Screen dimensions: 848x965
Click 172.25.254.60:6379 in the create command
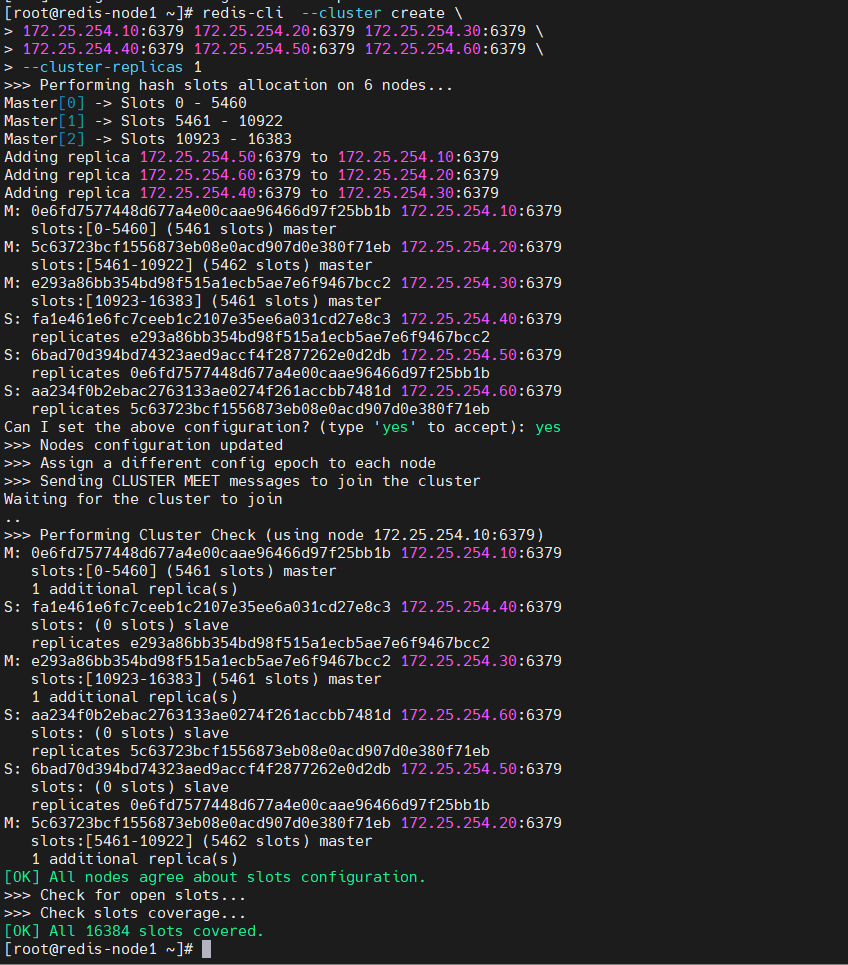445,49
